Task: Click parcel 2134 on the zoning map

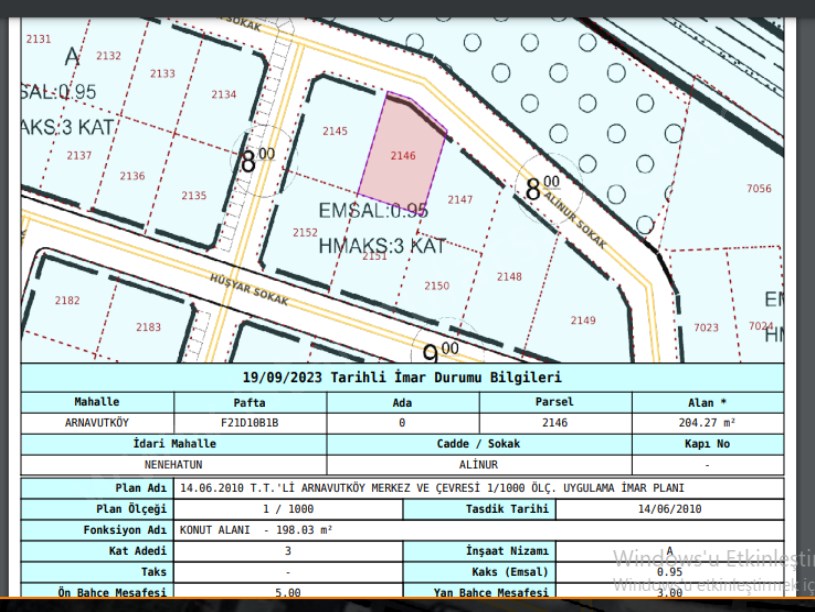Action: [223, 95]
